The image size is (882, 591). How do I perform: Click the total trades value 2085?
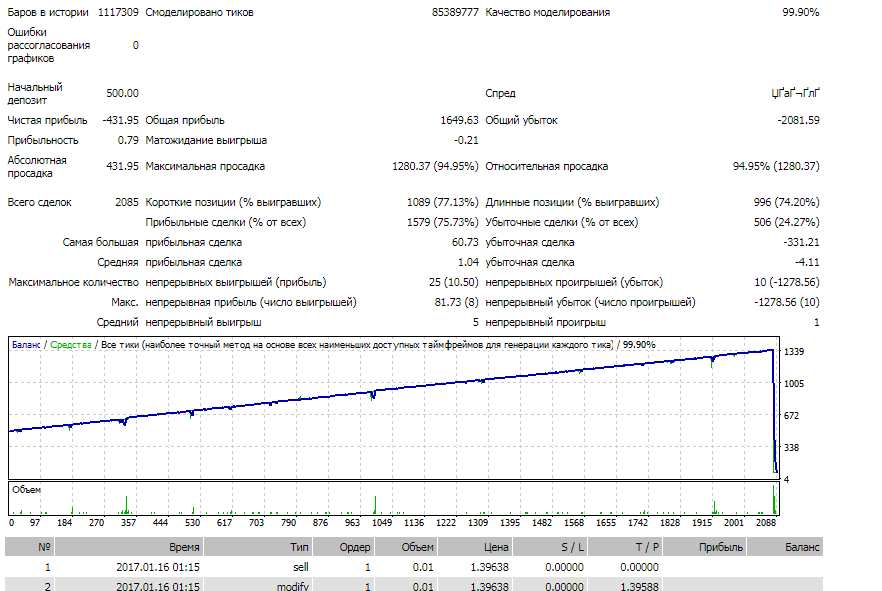[x=127, y=202]
